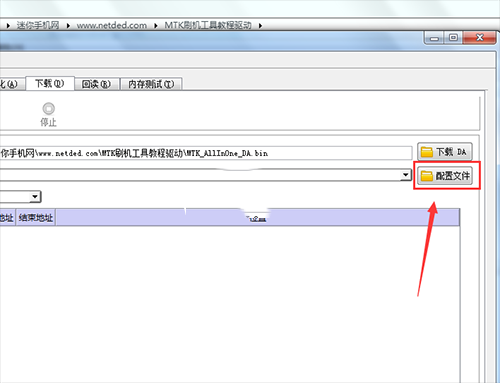Switch to the 回读(R) tab

96,84
